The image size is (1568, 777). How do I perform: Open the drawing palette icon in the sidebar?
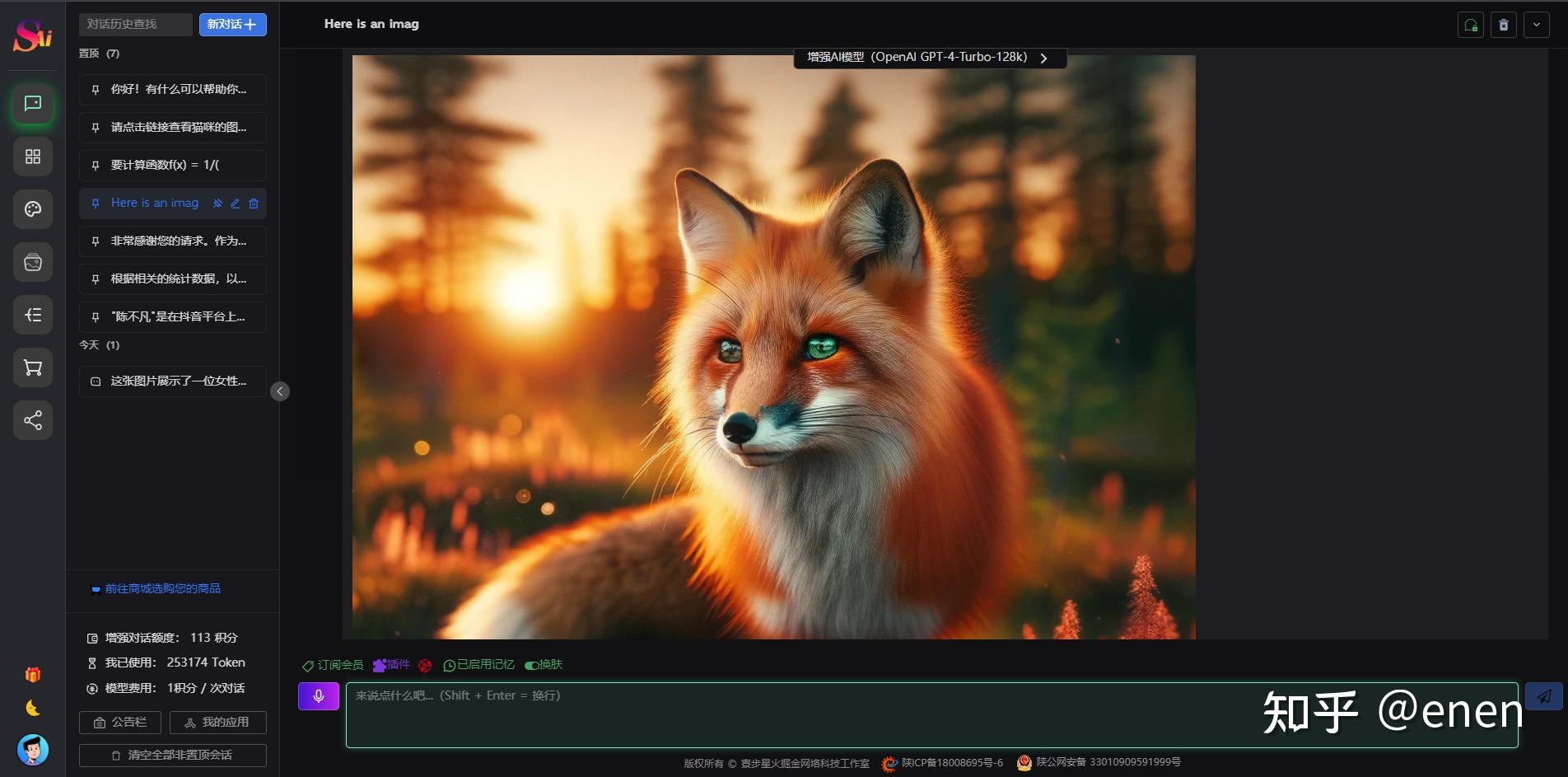pyautogui.click(x=32, y=209)
